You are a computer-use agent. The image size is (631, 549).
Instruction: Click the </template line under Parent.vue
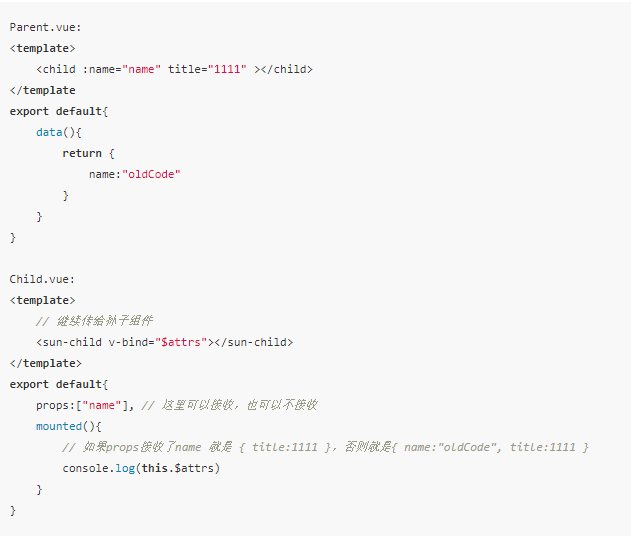(x=43, y=90)
